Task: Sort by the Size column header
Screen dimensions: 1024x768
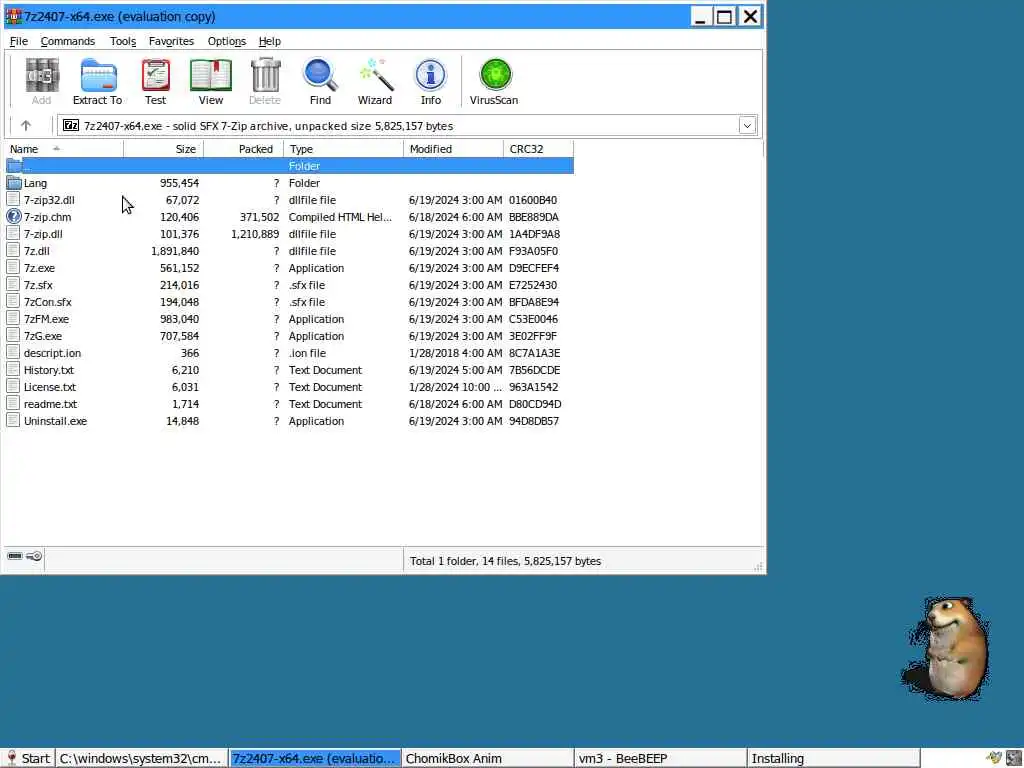Action: (163, 149)
